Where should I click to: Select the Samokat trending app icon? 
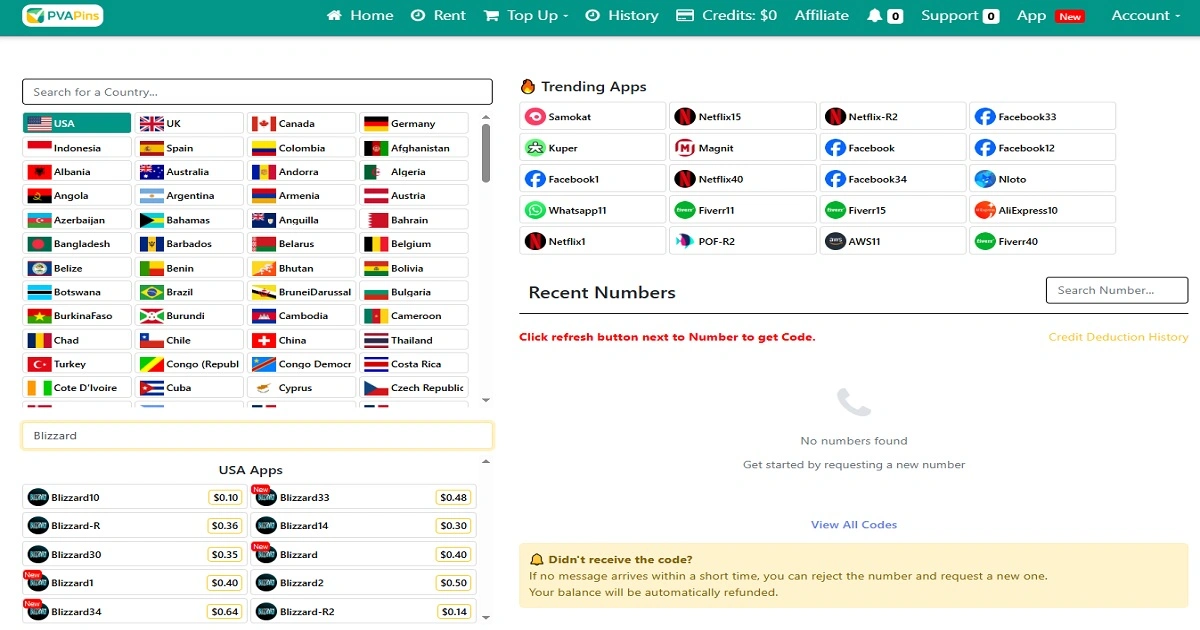(x=535, y=117)
